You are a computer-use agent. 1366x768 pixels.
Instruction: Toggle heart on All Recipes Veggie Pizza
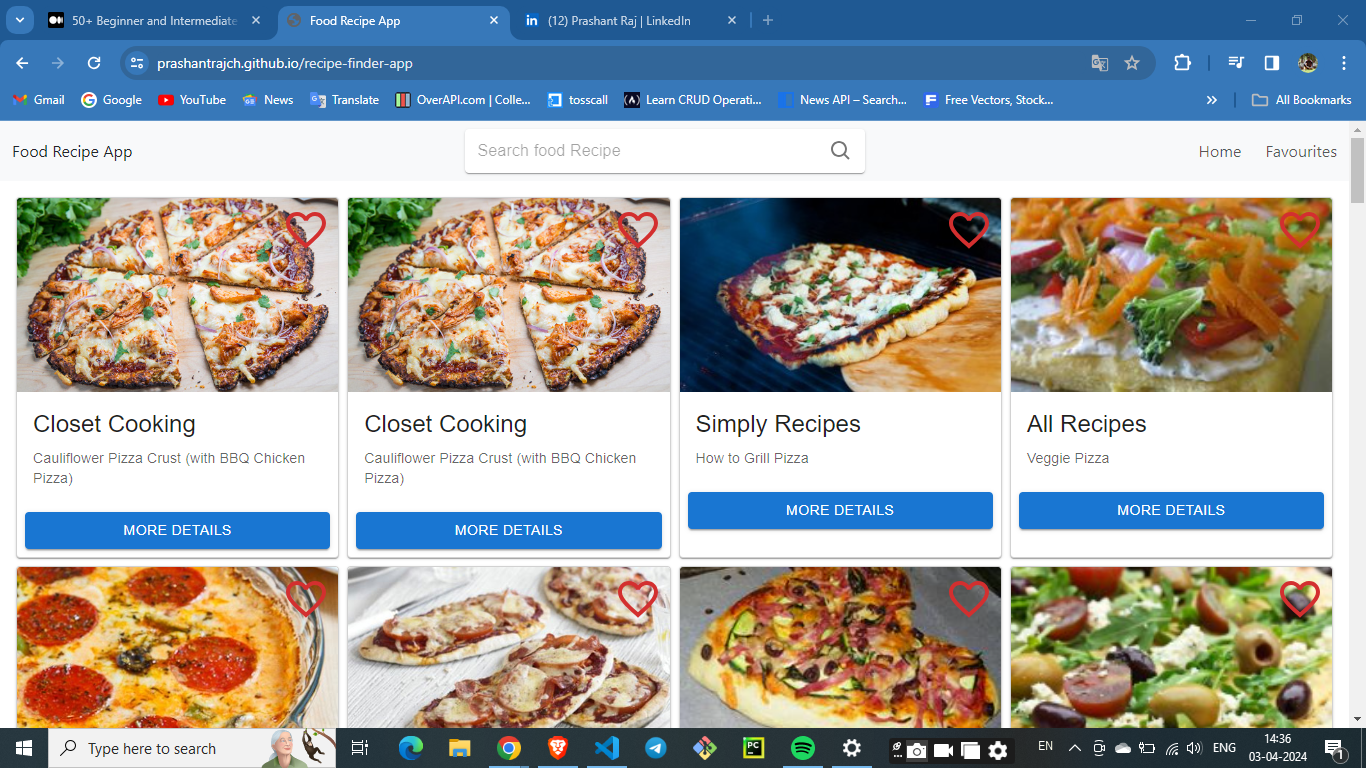pos(1299,230)
